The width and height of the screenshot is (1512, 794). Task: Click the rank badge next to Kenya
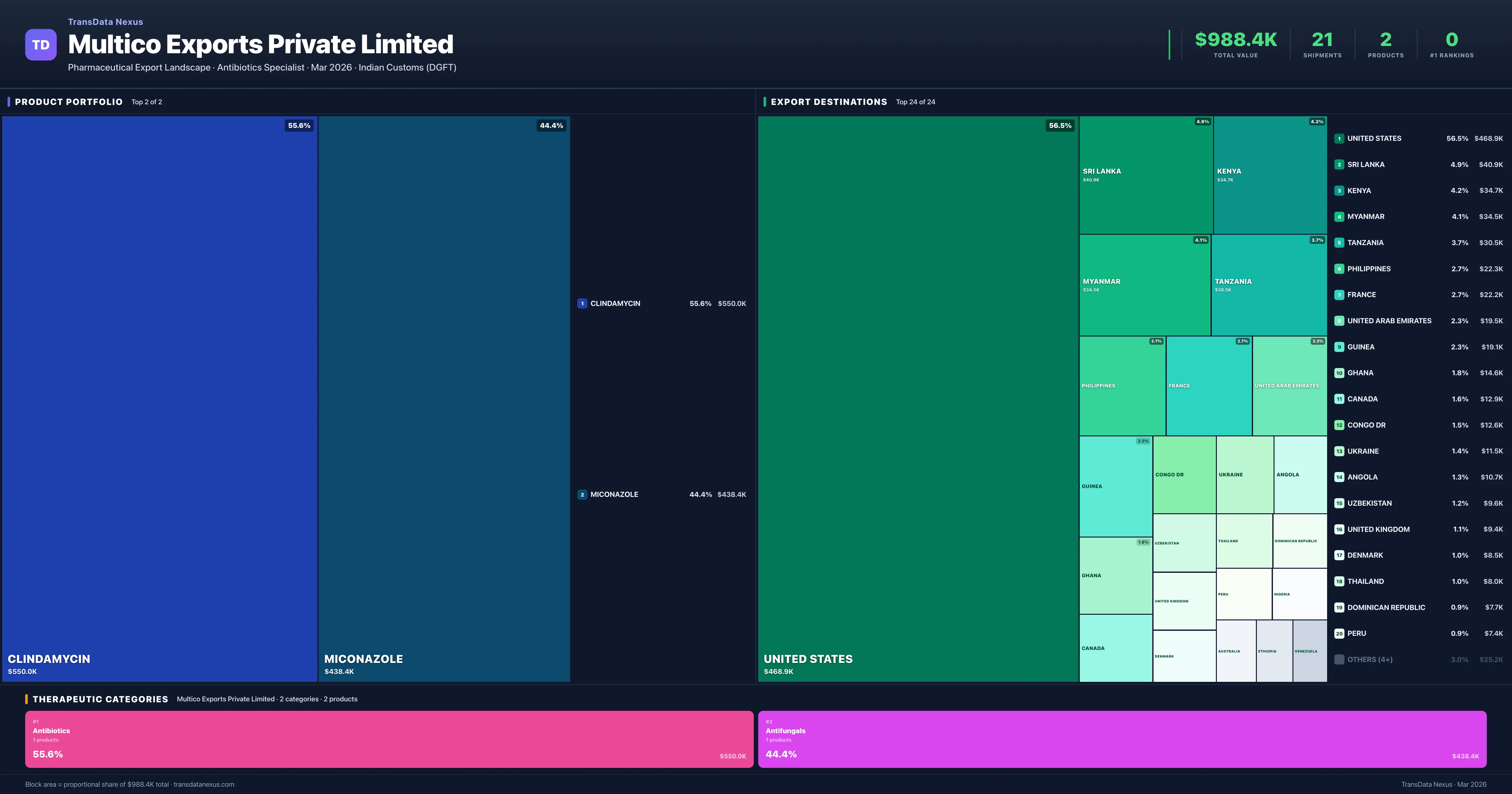pos(1339,190)
